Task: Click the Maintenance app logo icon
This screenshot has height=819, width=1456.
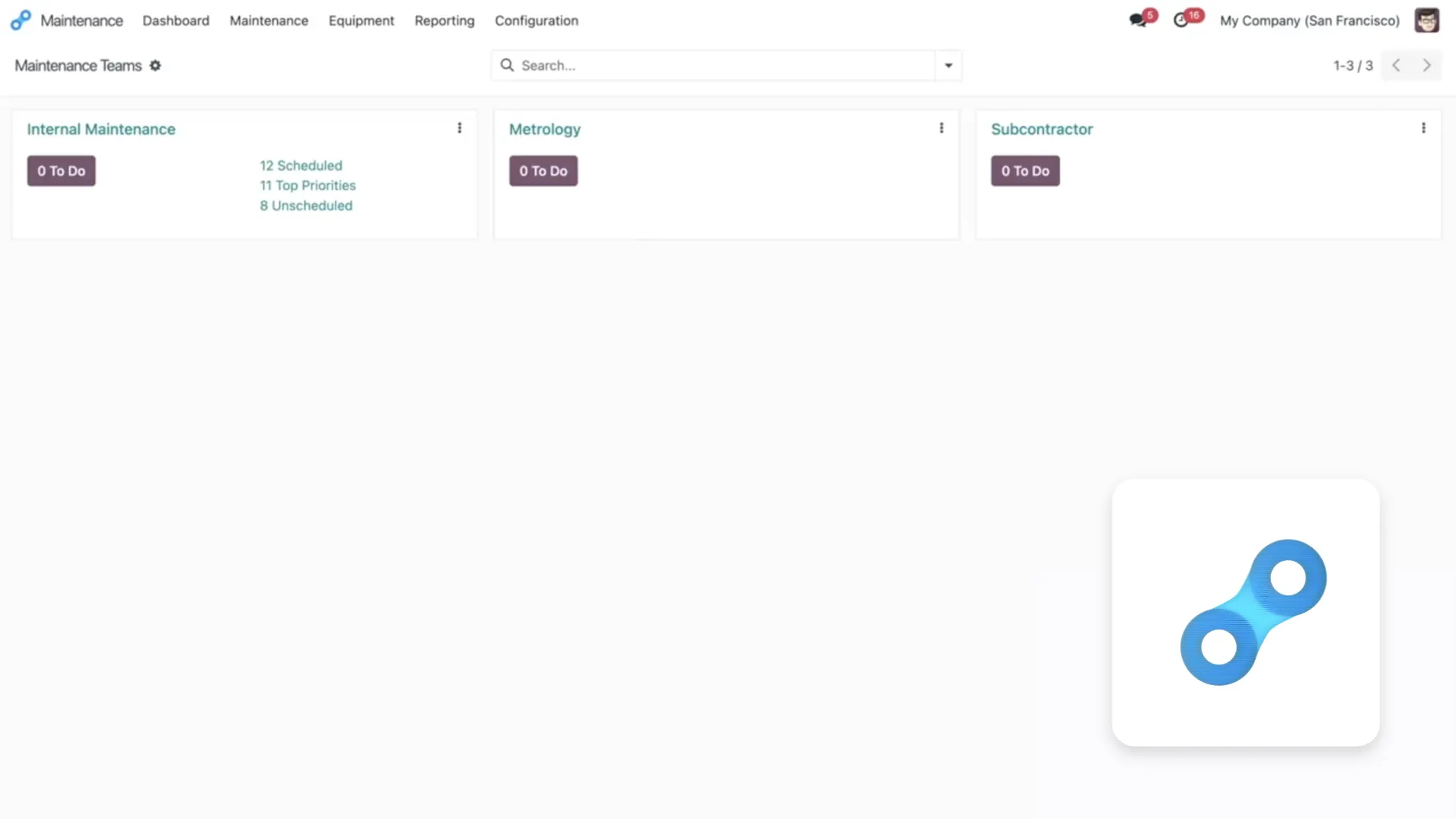Action: pos(21,21)
